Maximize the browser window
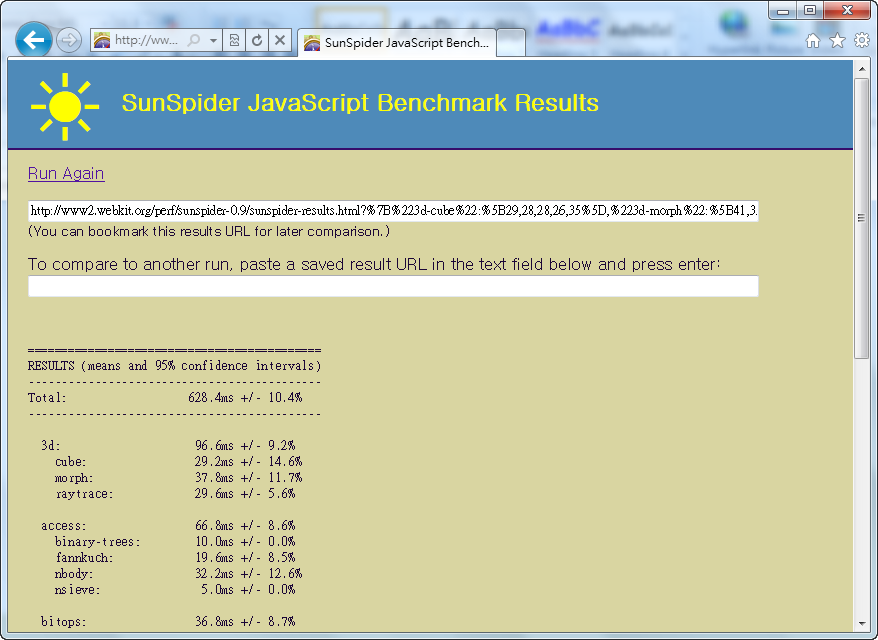878x640 pixels. [809, 10]
